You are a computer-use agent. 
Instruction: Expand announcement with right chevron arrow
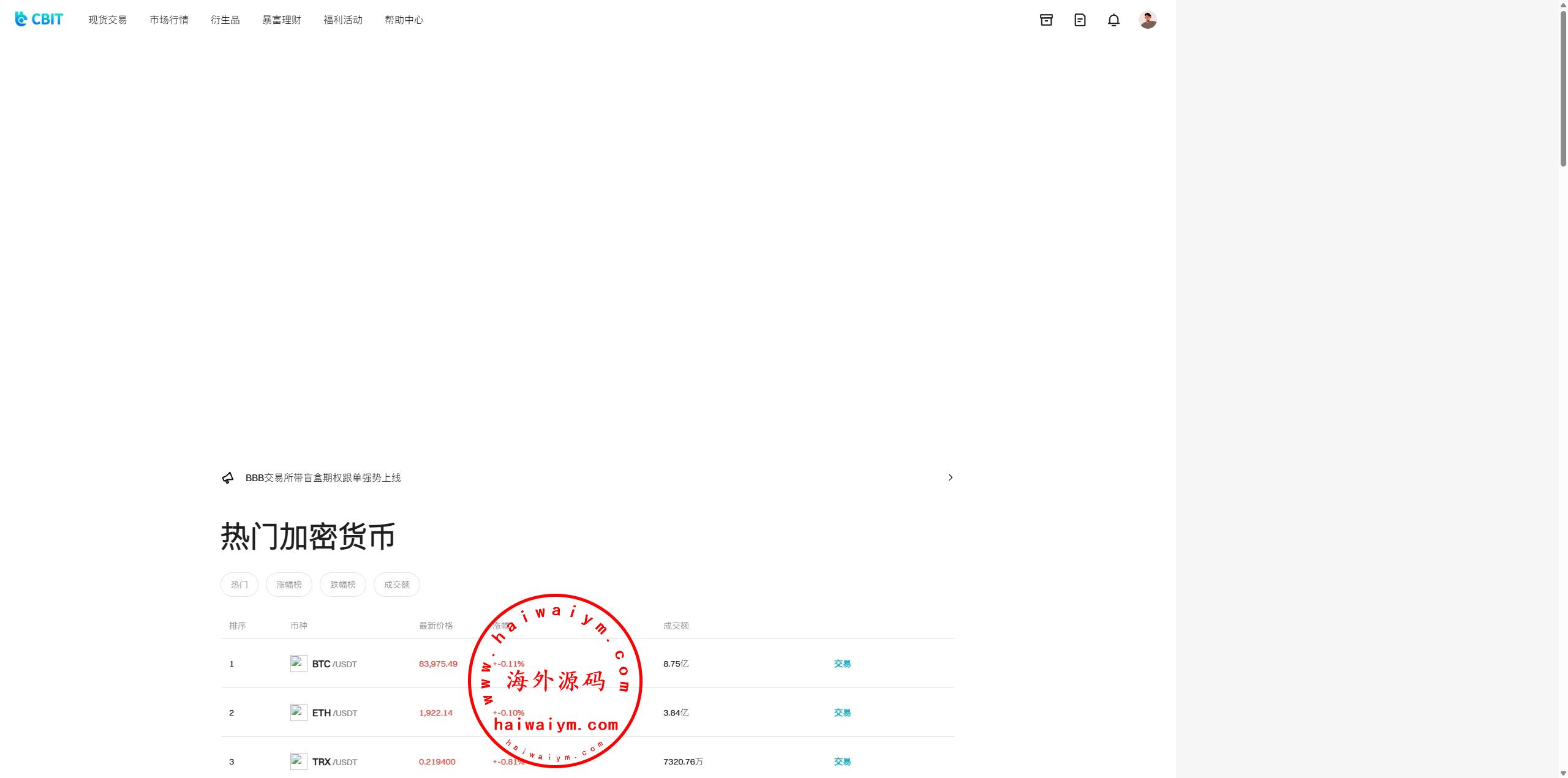point(950,477)
